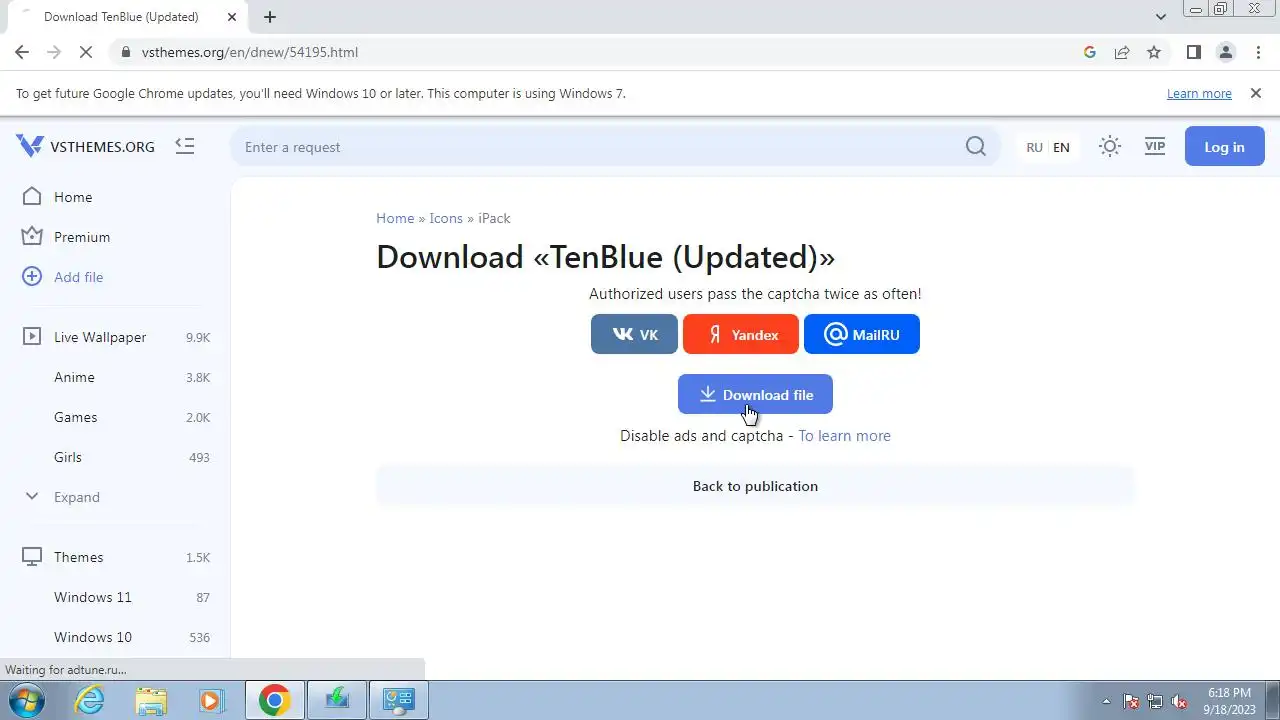Open Icons in the breadcrumb
1280x720 pixels.
pos(446,218)
